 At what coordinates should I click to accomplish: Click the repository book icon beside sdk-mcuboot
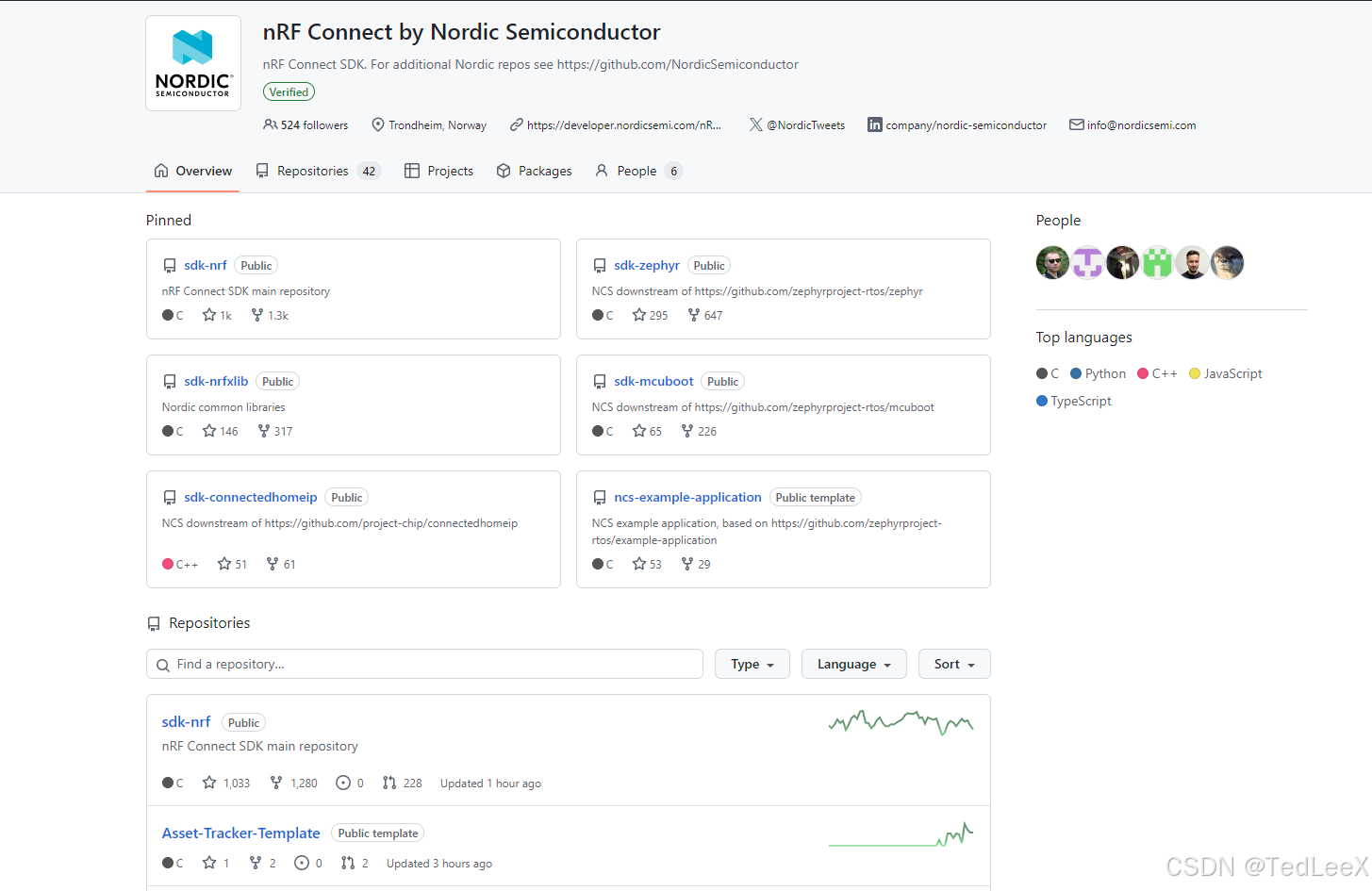(x=600, y=381)
